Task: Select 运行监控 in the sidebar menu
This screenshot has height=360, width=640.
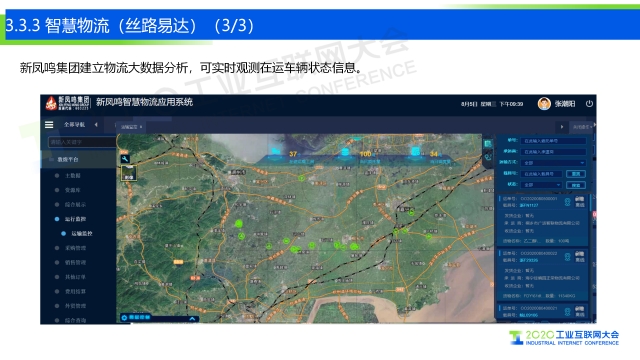Action: (75, 219)
